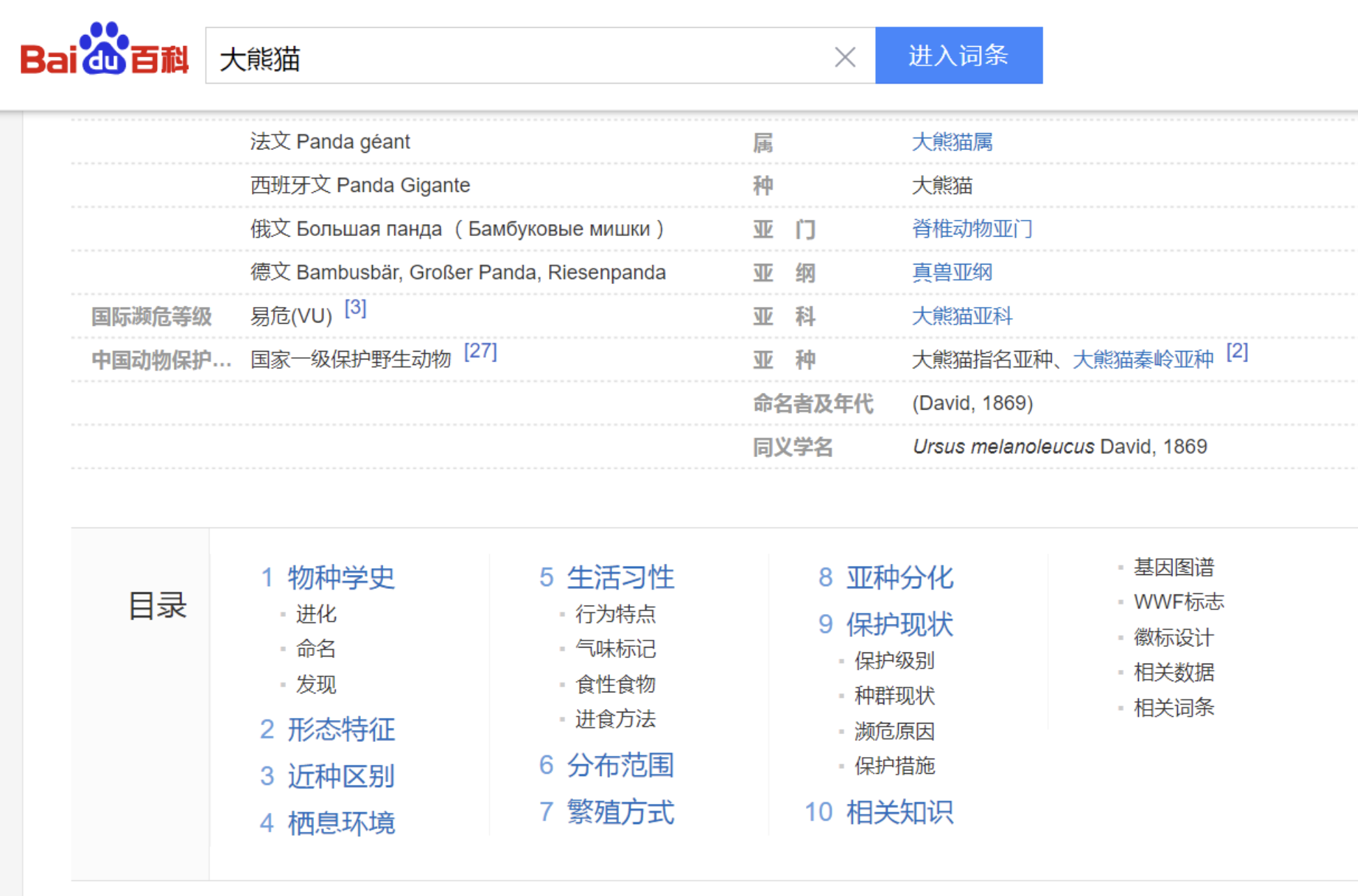Go to the 气味标记 subsection
Screen dimensions: 1358x896
[x=615, y=649]
